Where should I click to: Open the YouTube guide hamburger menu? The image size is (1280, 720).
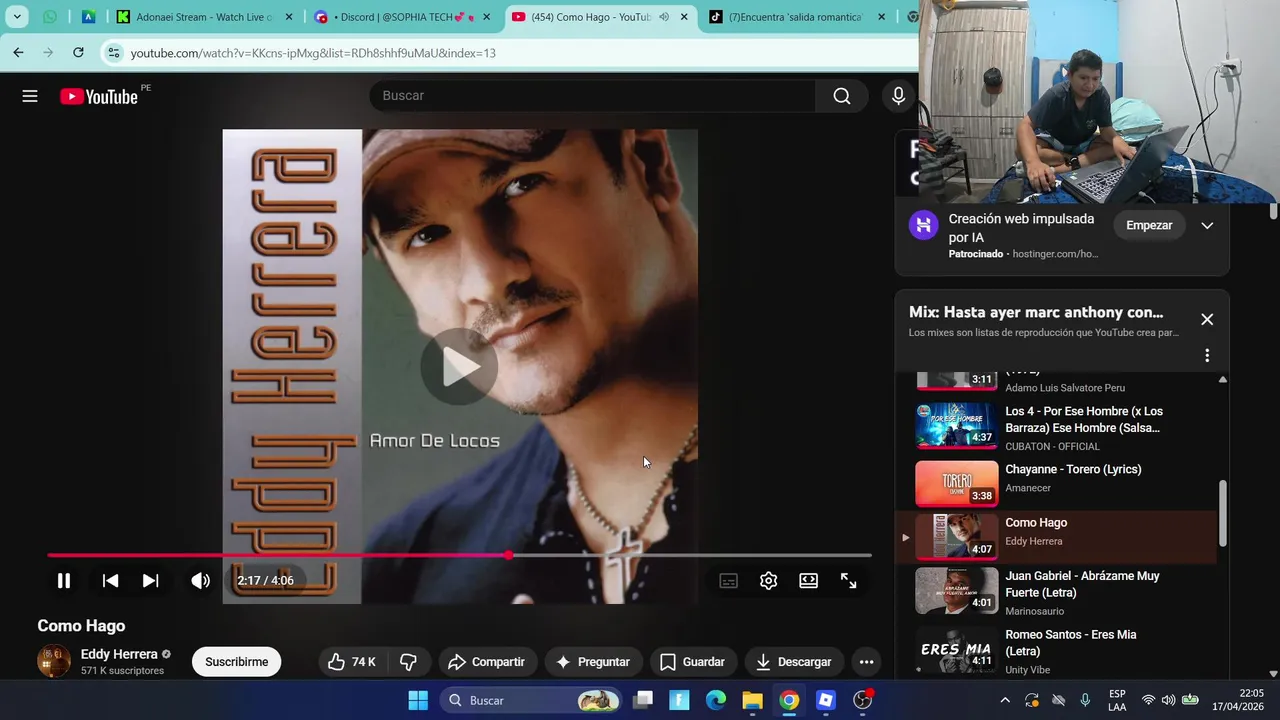(30, 96)
